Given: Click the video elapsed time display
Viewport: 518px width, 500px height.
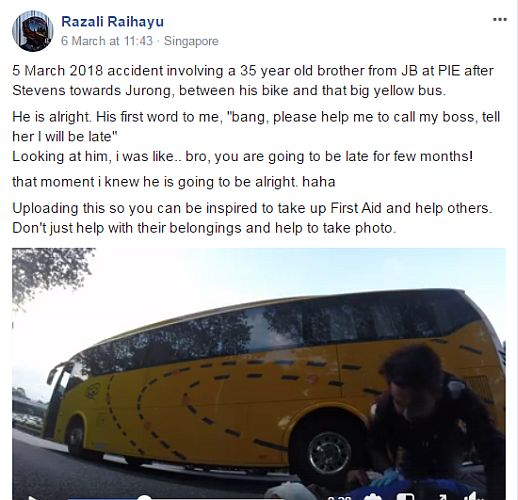Looking at the screenshot, I should 339,498.
